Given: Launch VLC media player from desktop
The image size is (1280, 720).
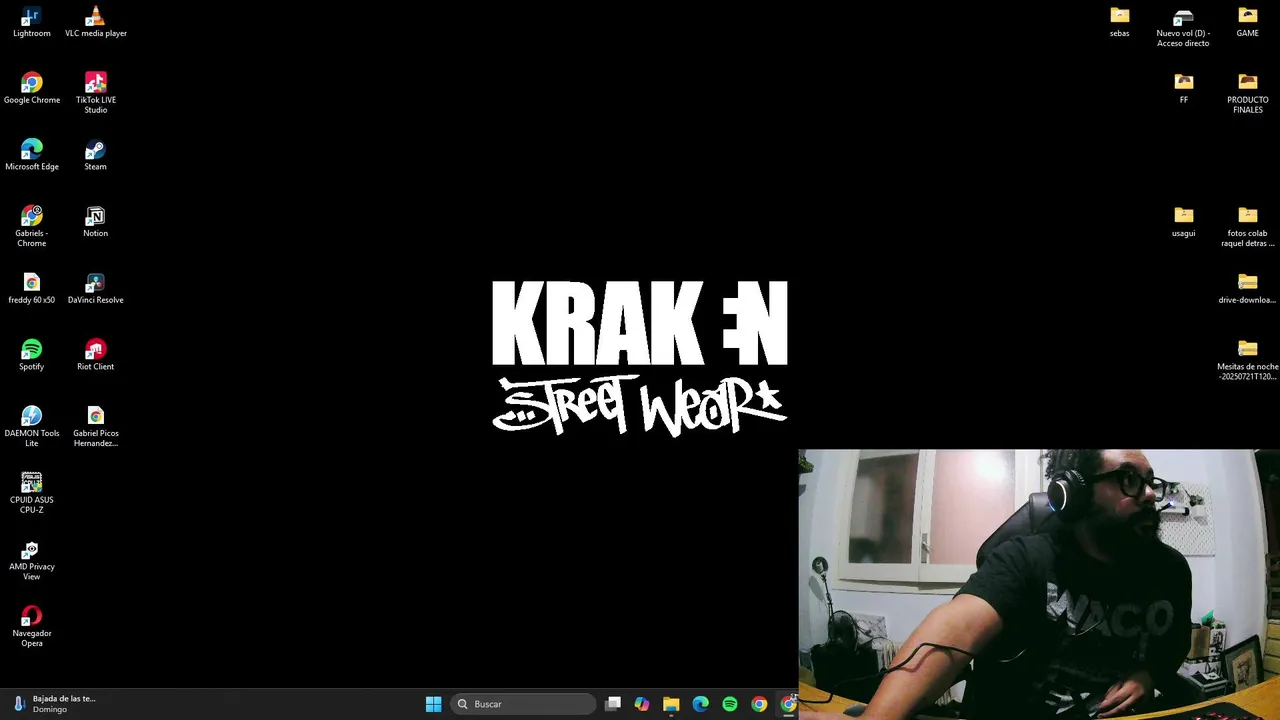Looking at the screenshot, I should coord(96,22).
